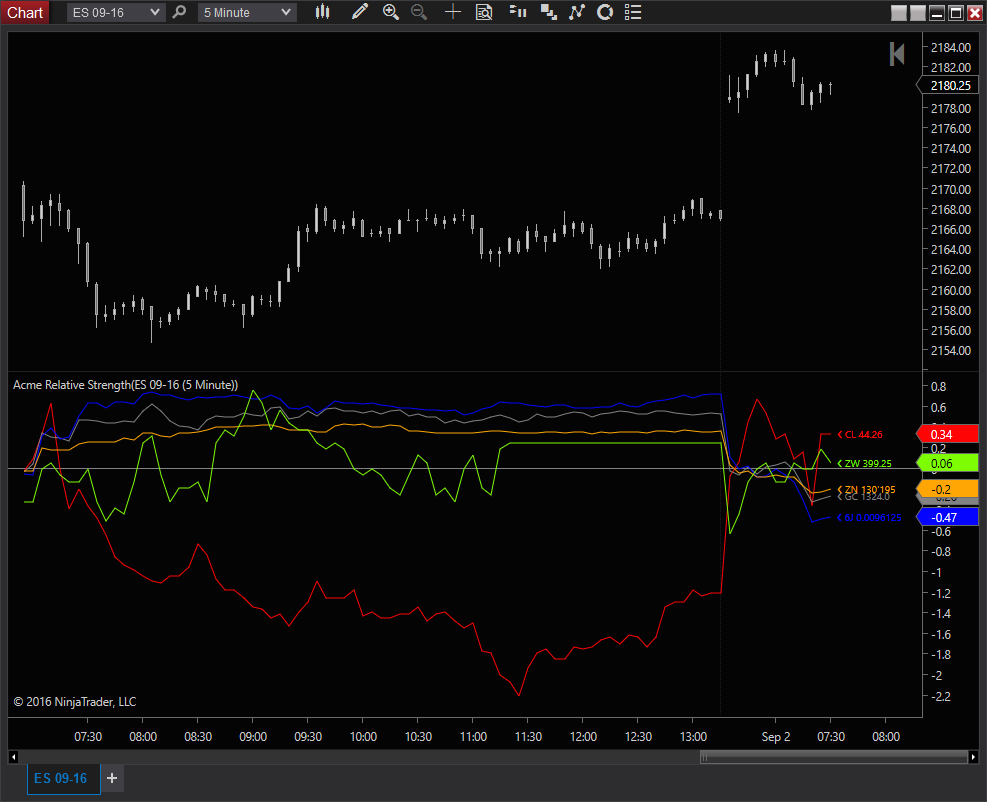
Task: Click the blue 6J 0.0096125 label
Action: [x=869, y=517]
